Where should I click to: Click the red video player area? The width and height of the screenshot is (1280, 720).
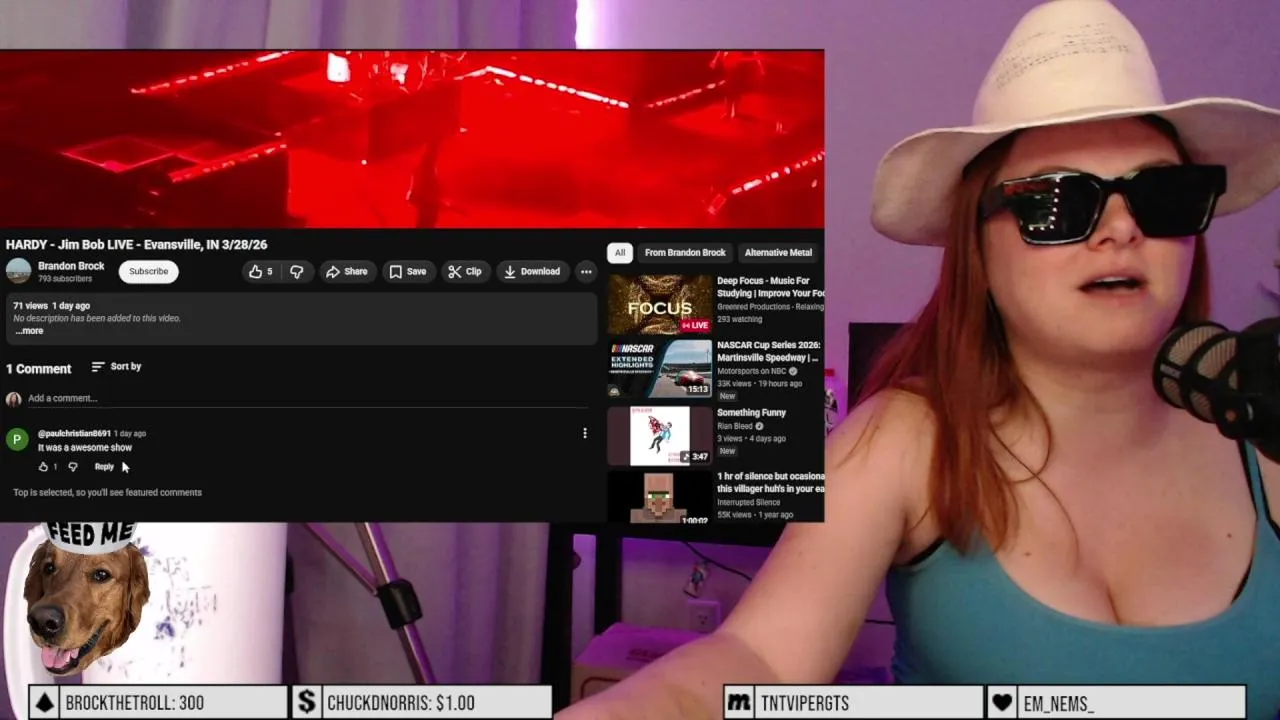click(x=412, y=139)
